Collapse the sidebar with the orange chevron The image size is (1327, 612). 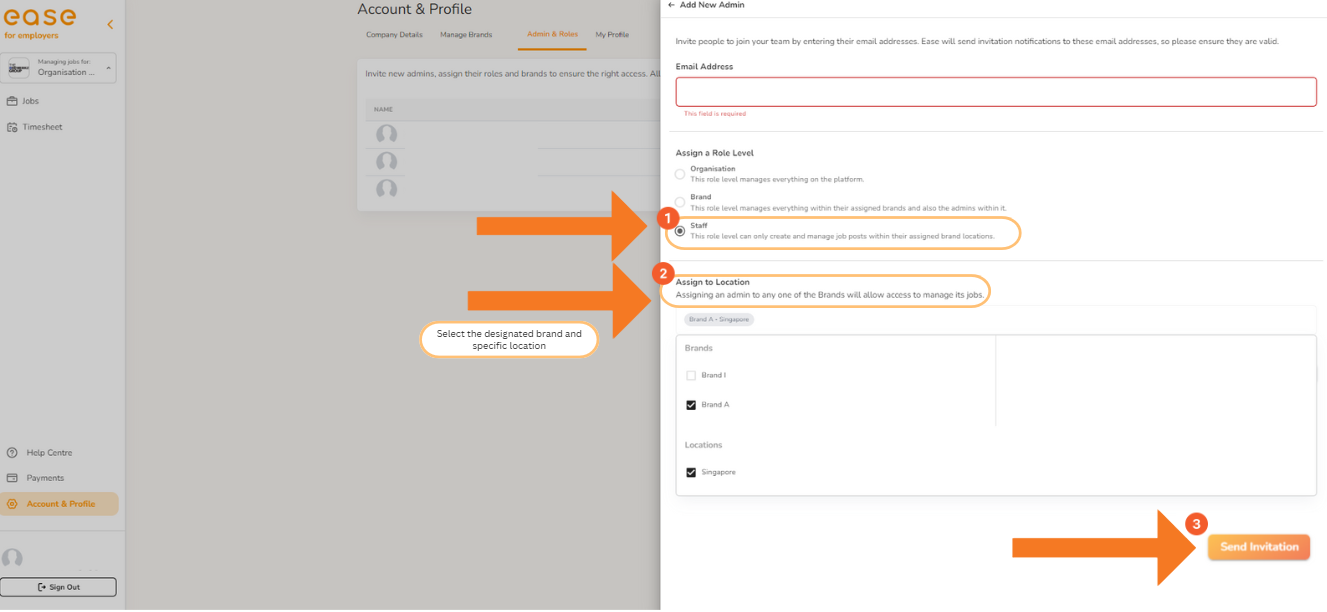[110, 23]
